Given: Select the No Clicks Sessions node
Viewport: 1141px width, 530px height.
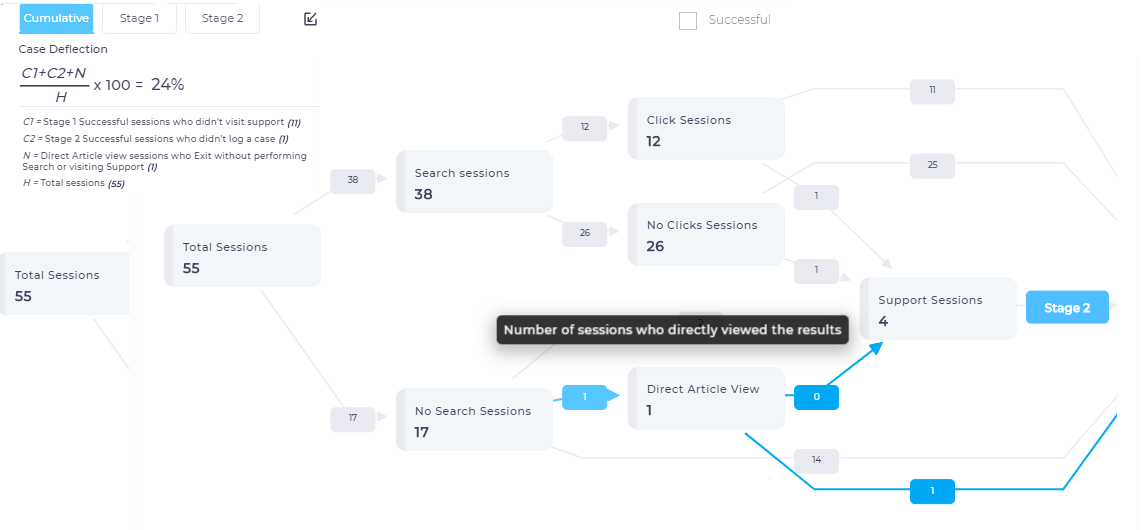Looking at the screenshot, I should pos(707,235).
